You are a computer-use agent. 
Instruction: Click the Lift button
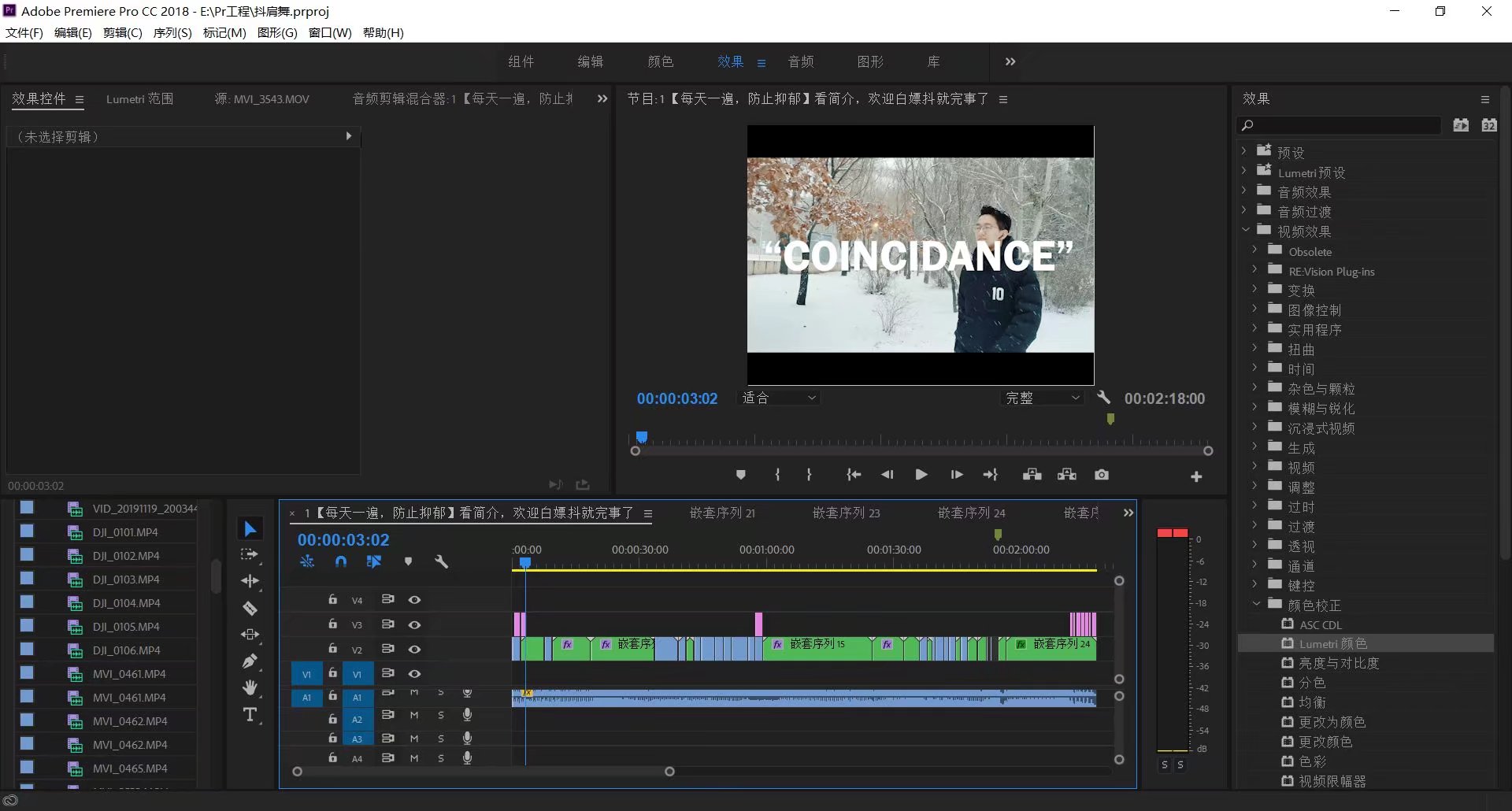point(1032,475)
